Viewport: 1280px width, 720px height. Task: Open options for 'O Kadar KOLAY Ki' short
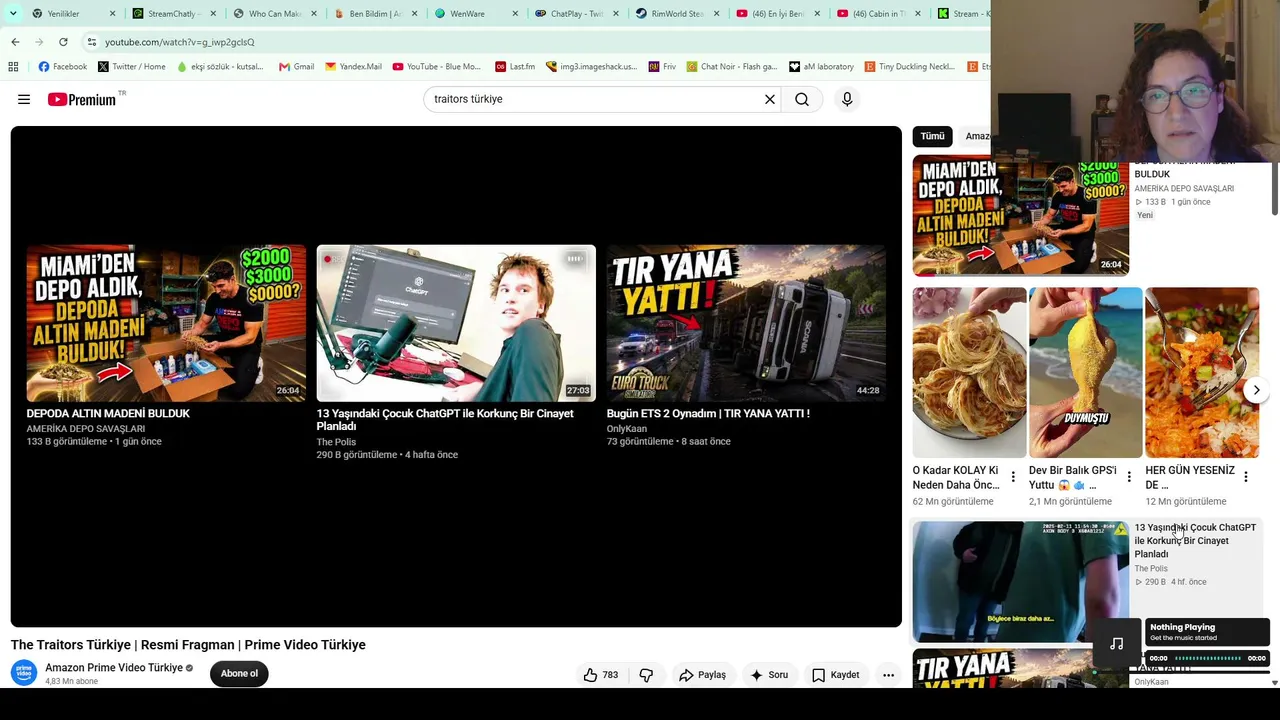[x=1013, y=477]
